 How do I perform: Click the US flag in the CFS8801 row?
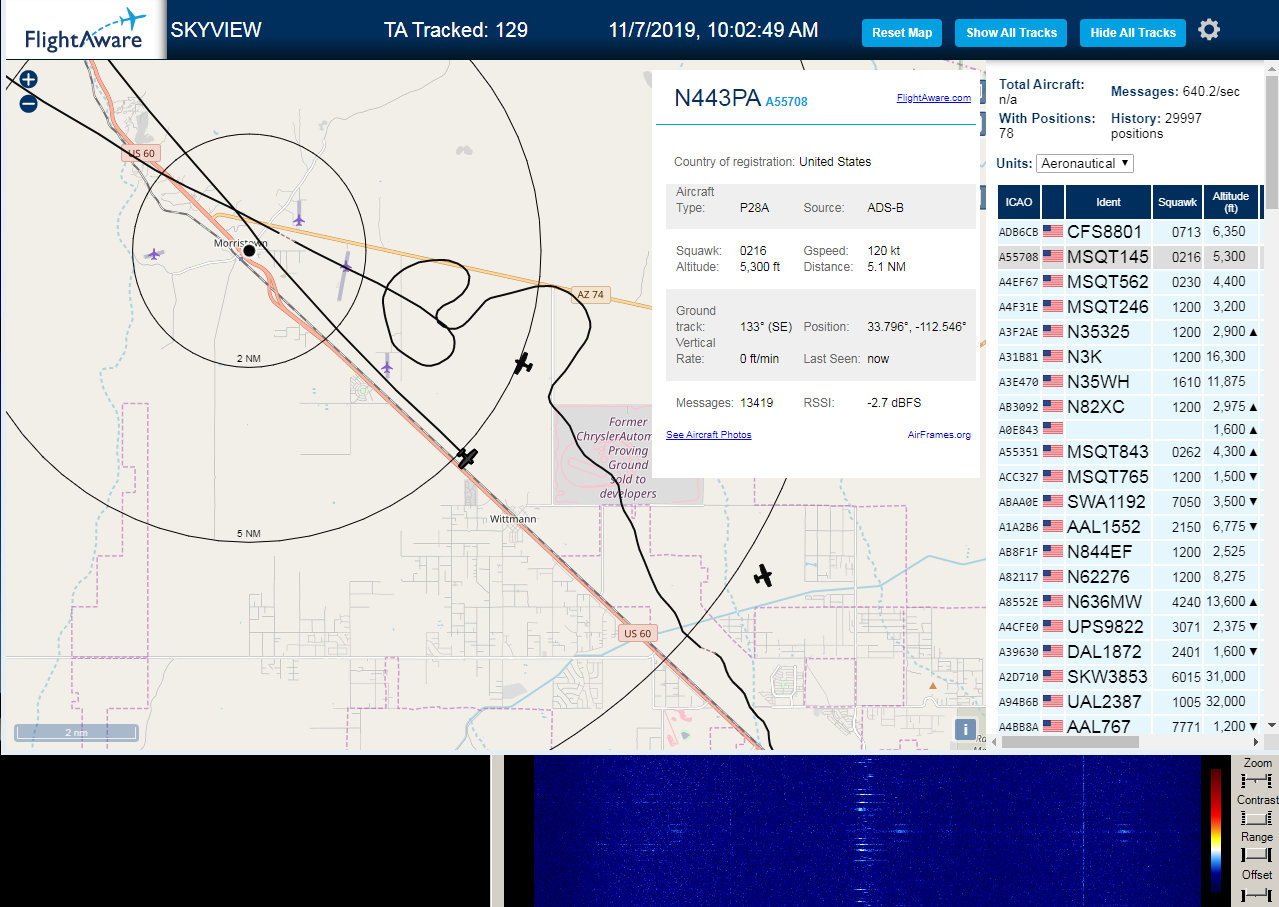pos(1053,231)
